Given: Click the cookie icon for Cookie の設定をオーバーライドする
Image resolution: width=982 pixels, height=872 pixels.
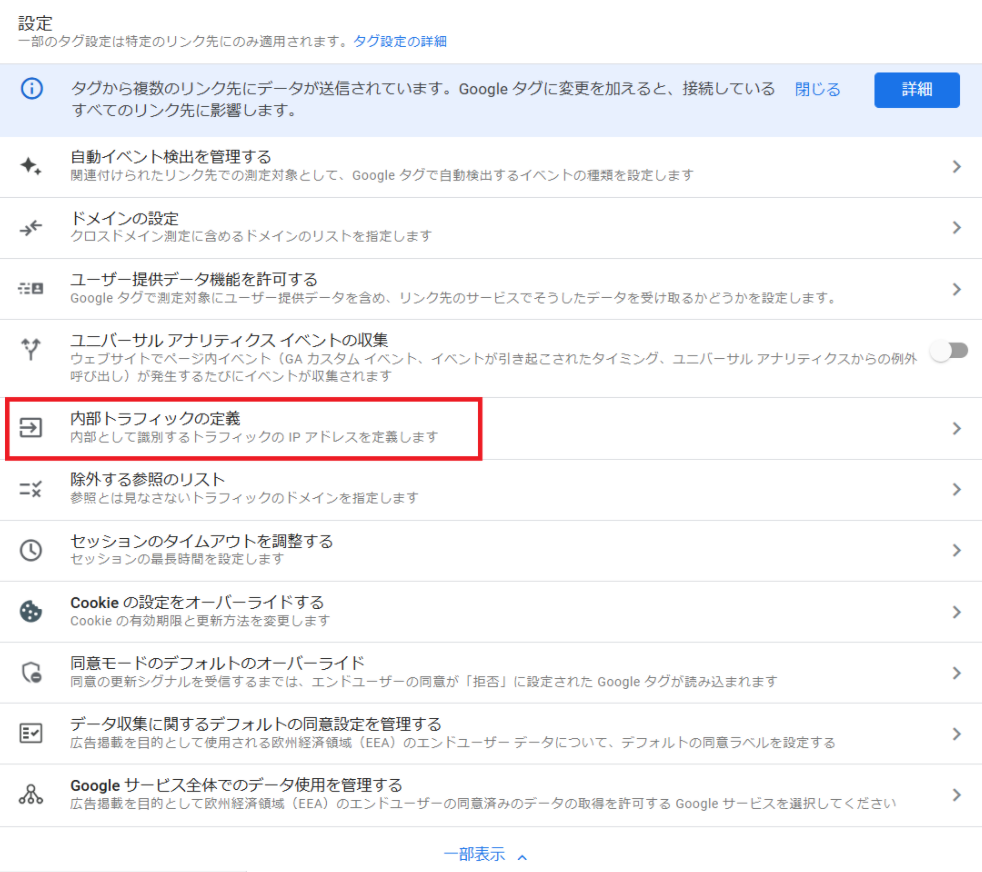Looking at the screenshot, I should [x=31, y=611].
